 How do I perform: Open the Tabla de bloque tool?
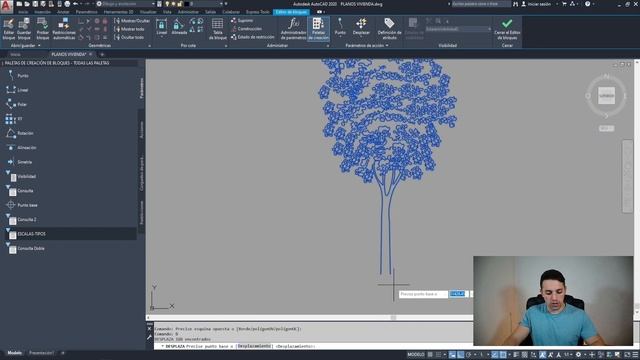click(218, 29)
